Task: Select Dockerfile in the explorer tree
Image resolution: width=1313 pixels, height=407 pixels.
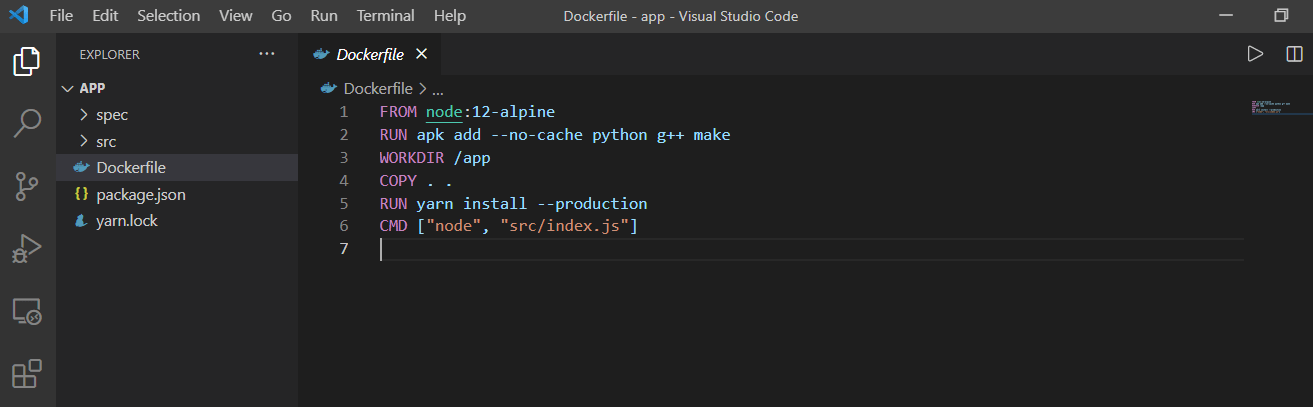Action: click(177, 168)
